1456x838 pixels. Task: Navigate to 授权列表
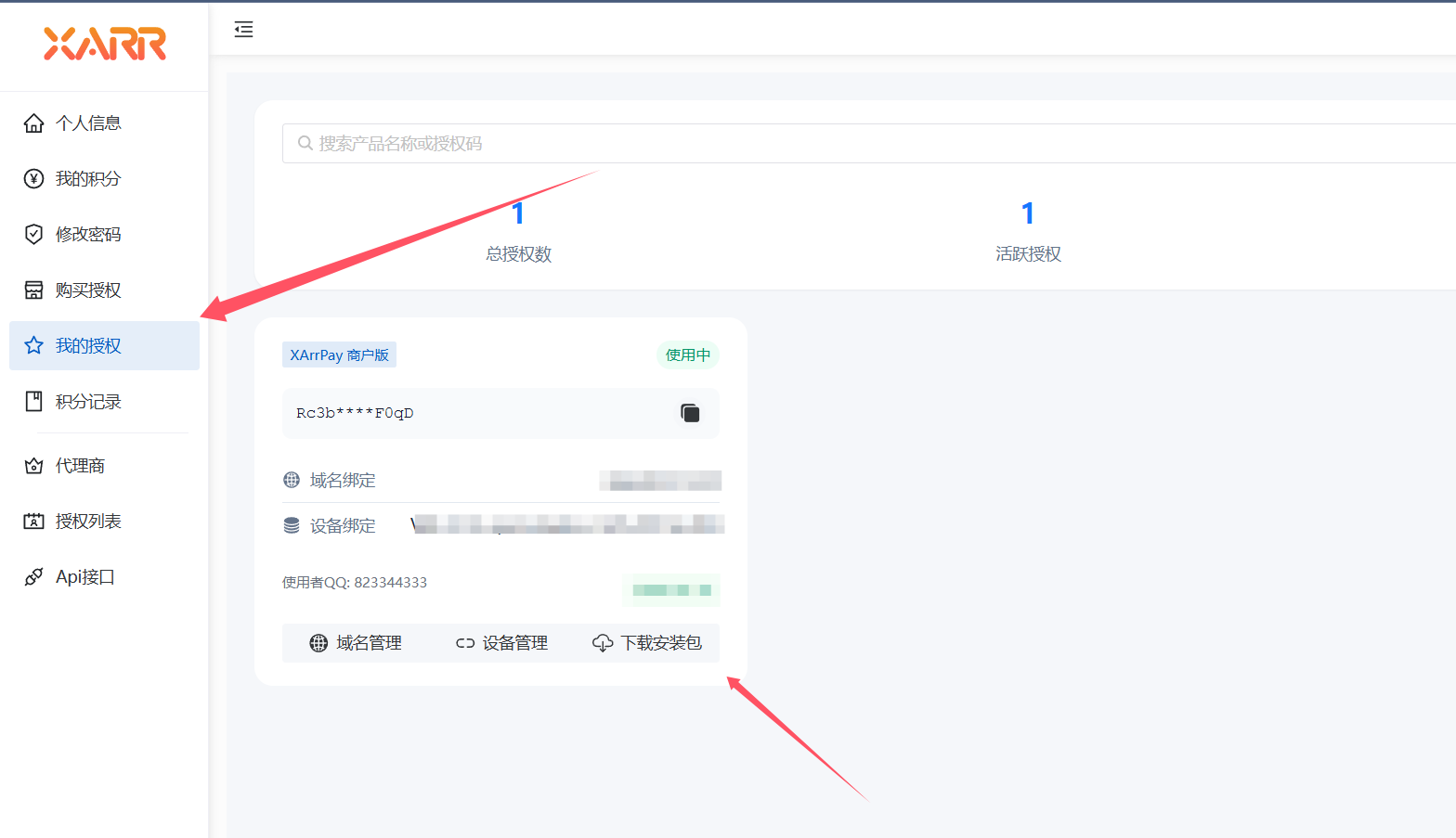(x=104, y=521)
